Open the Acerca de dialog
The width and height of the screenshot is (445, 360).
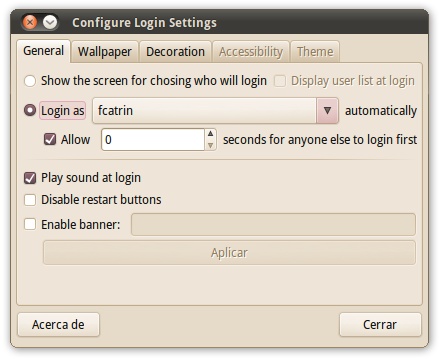[58, 324]
